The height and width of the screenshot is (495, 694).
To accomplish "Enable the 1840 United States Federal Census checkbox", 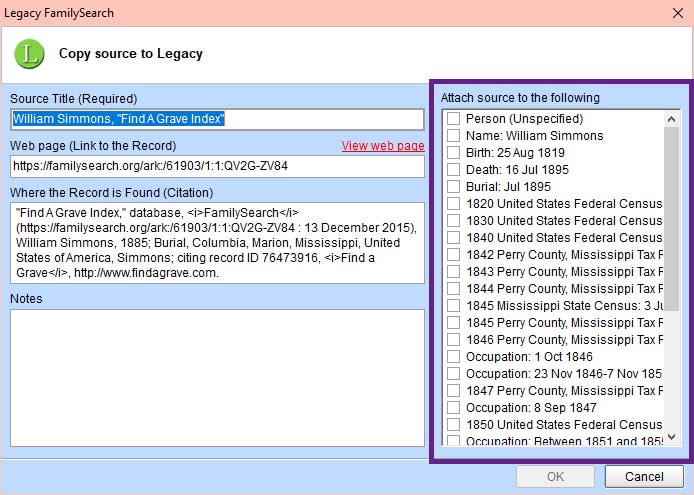I will tap(453, 238).
